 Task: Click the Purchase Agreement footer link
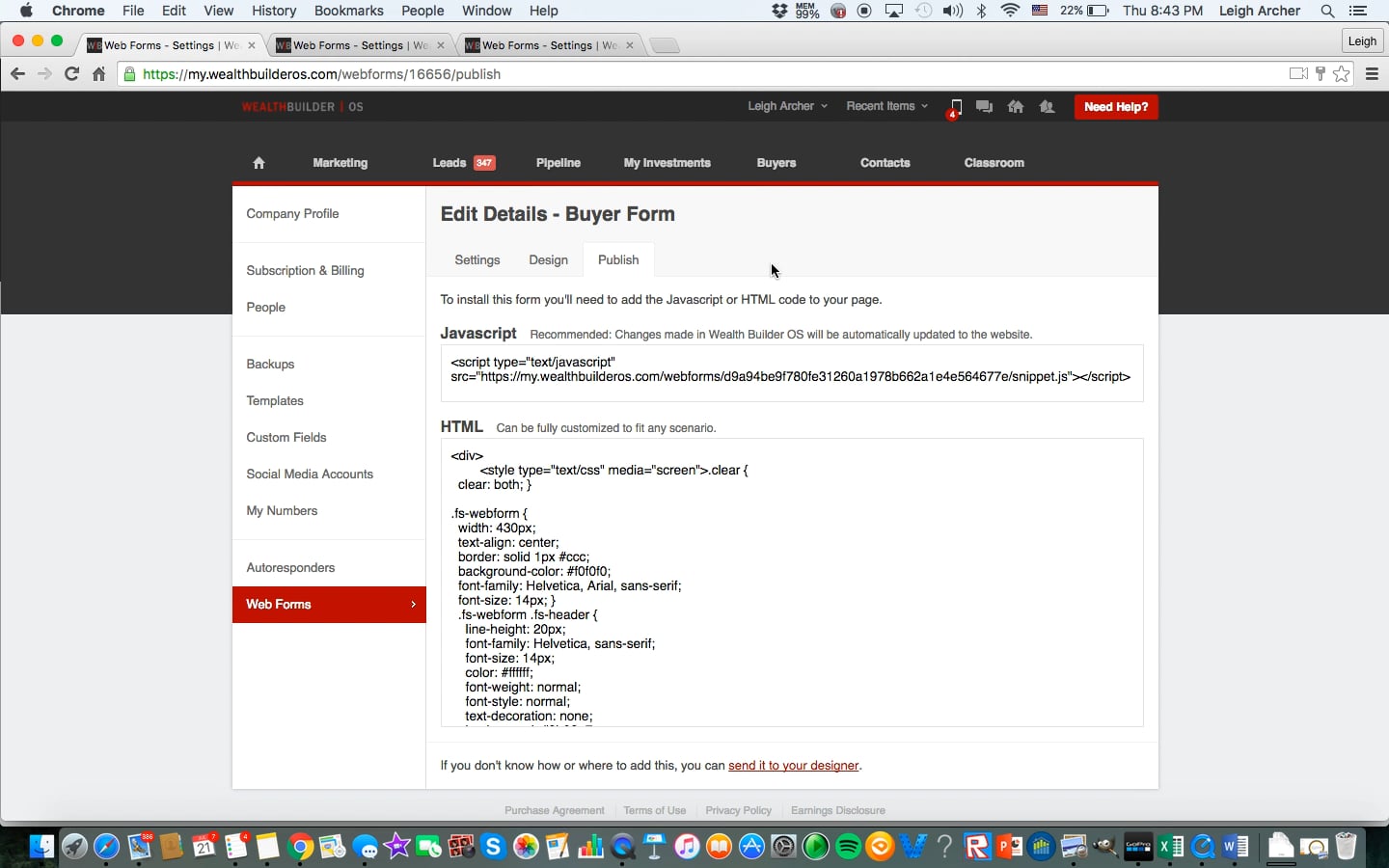(x=555, y=811)
